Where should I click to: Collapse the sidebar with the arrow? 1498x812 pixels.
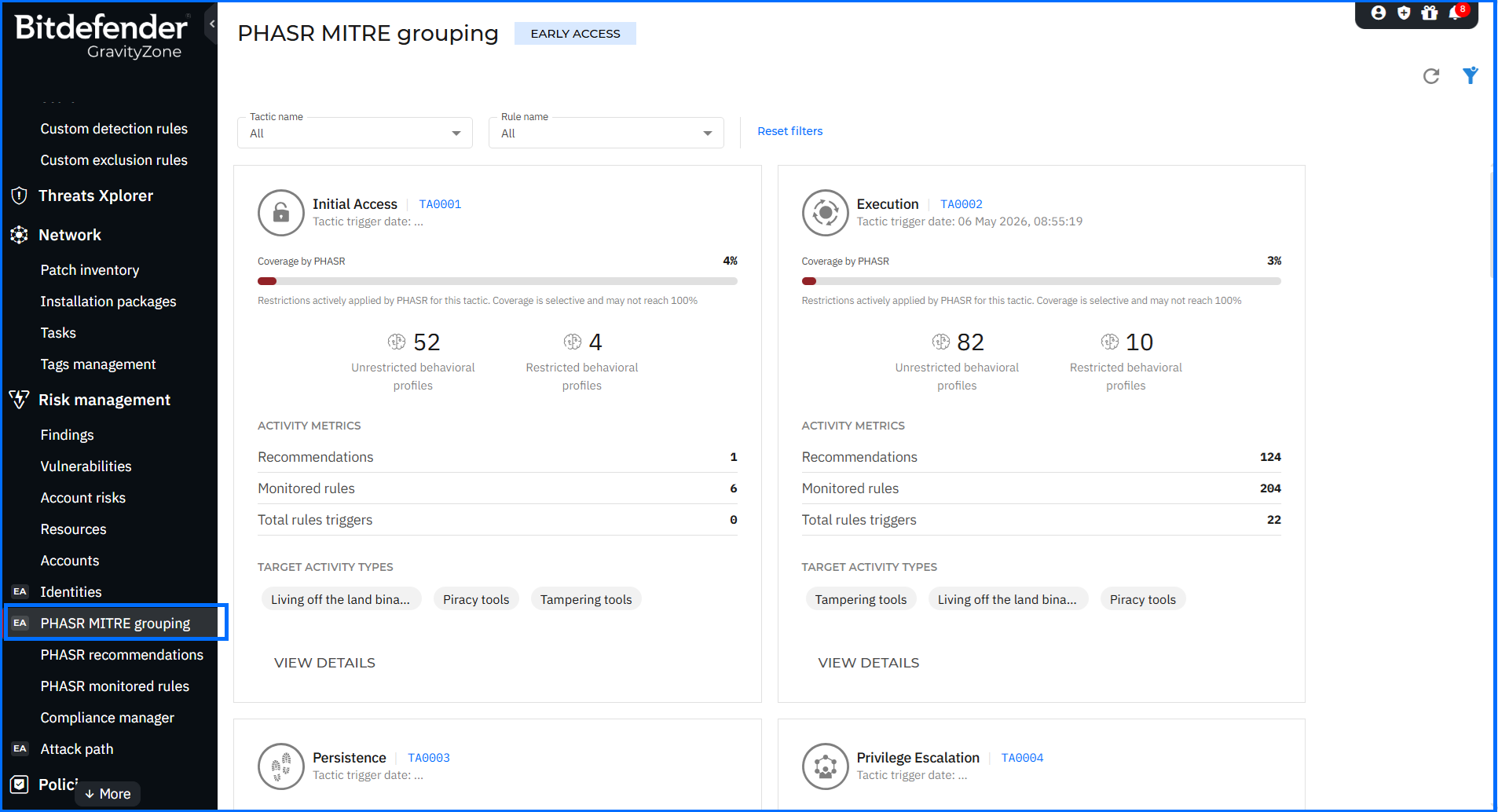(211, 24)
